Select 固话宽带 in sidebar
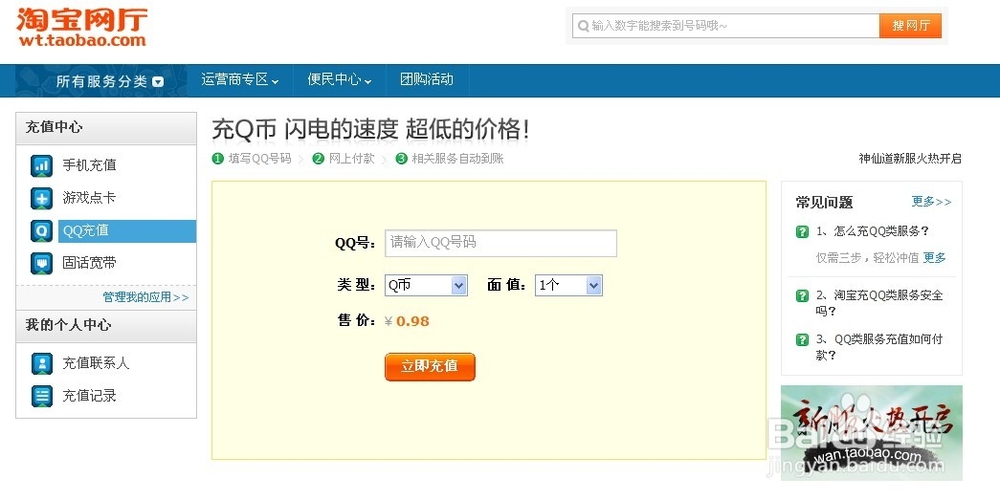This screenshot has height=500, width=1000. click(x=89, y=263)
